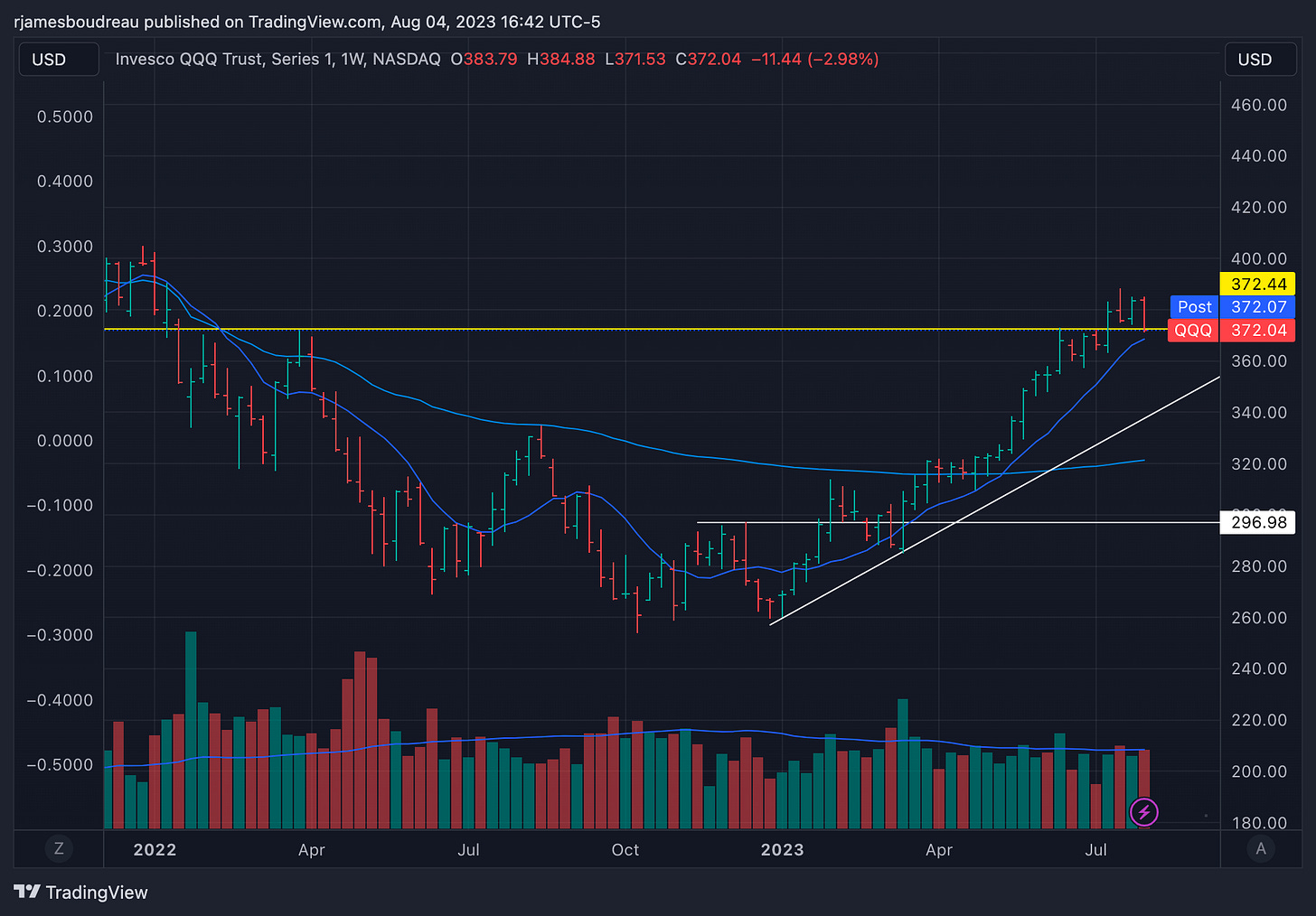
Task: Click the 2022 year label on the time axis
Action: (155, 850)
